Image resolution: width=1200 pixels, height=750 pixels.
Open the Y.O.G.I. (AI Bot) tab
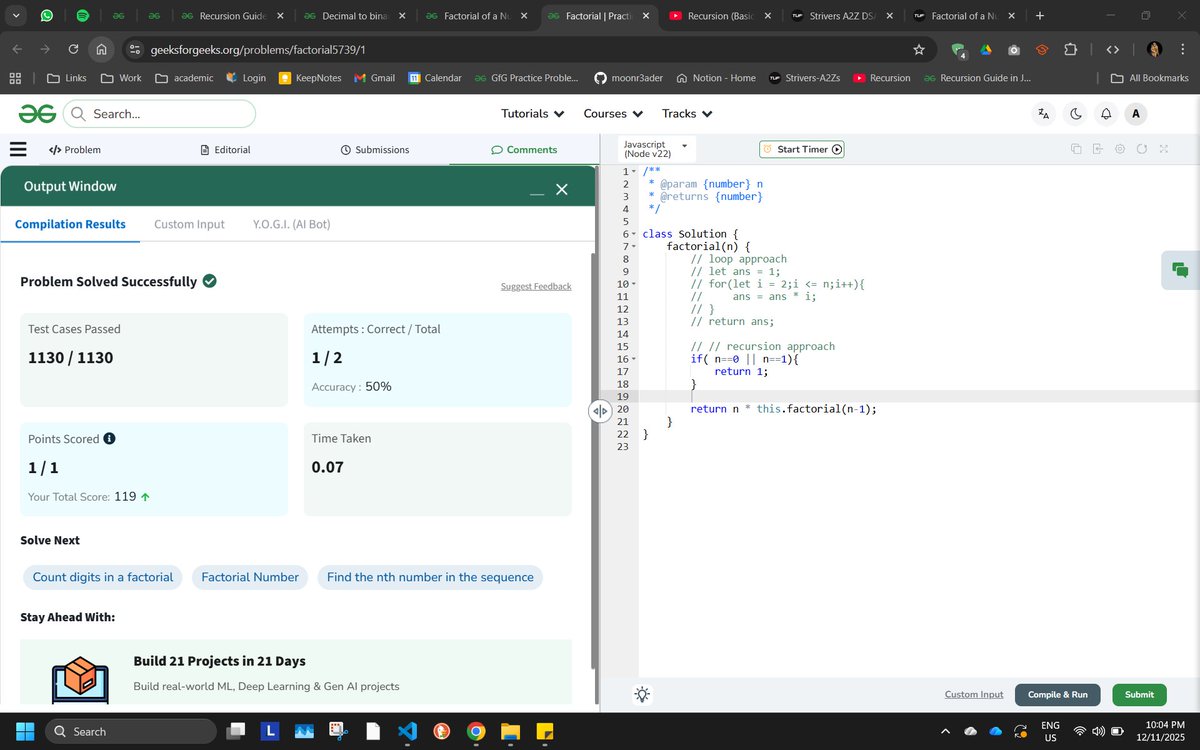(292, 224)
